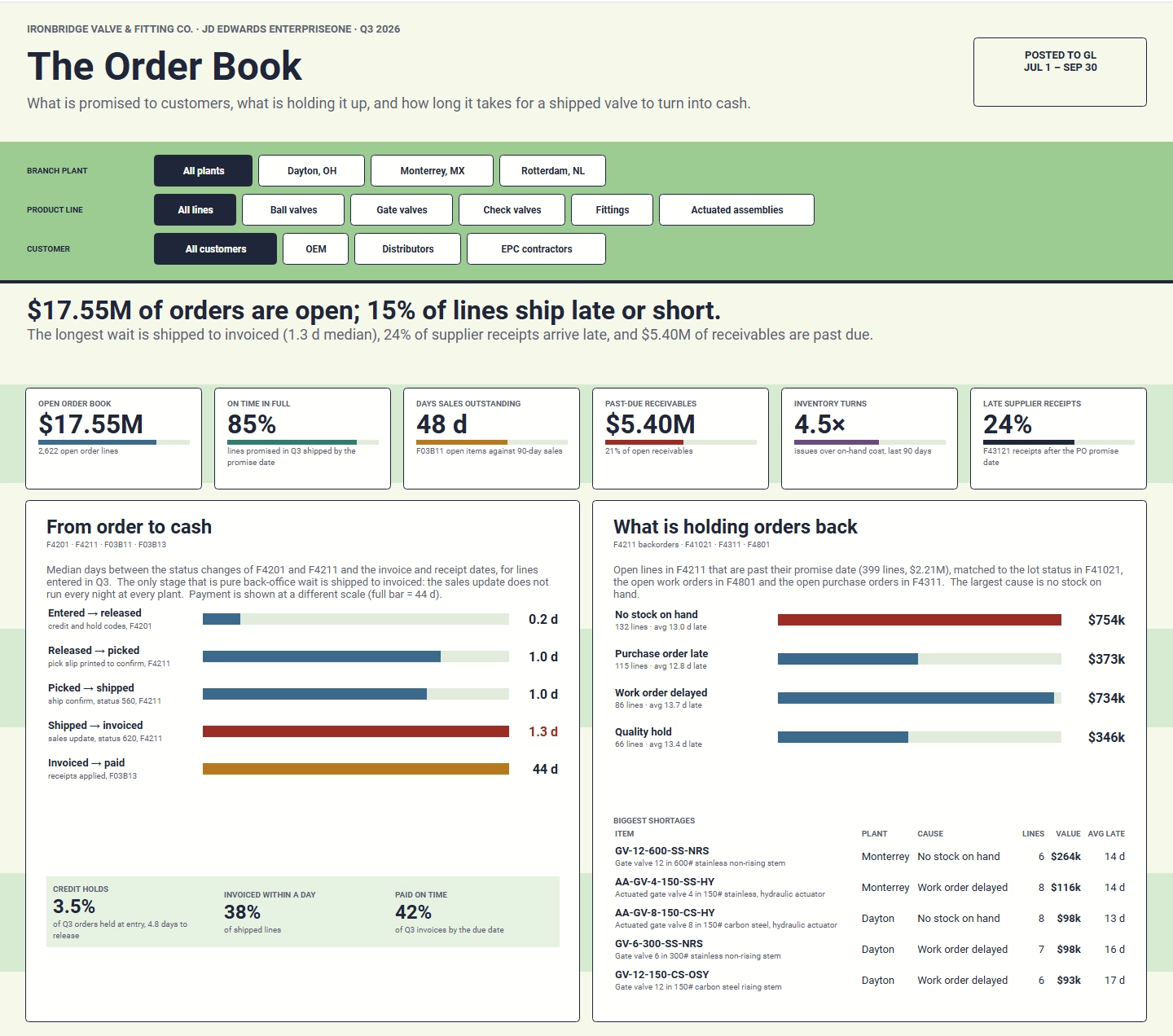Open the Days Sales Outstanding card
This screenshot has height=1036, width=1173.
click(x=491, y=438)
